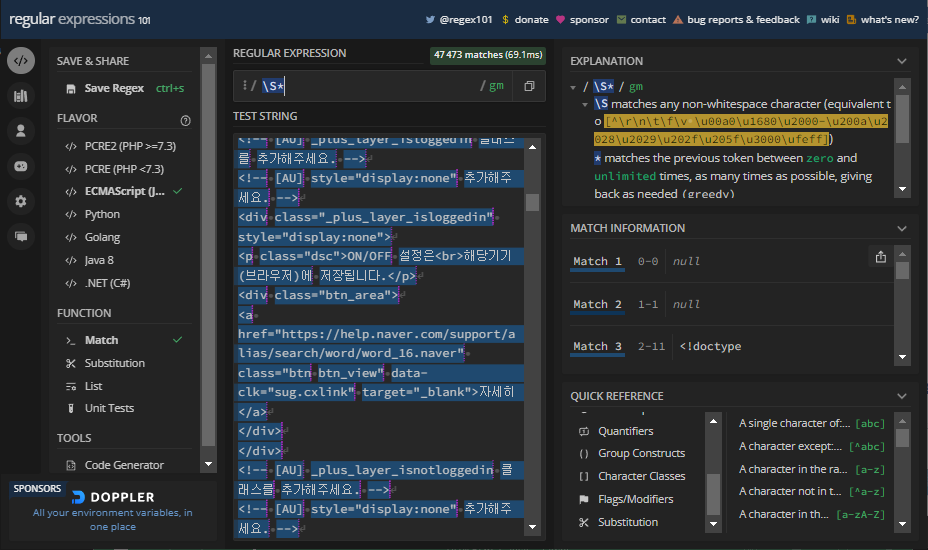Viewport: 928px width, 550px height.
Task: Open Flags/Modifiers reference category
Action: click(638, 500)
